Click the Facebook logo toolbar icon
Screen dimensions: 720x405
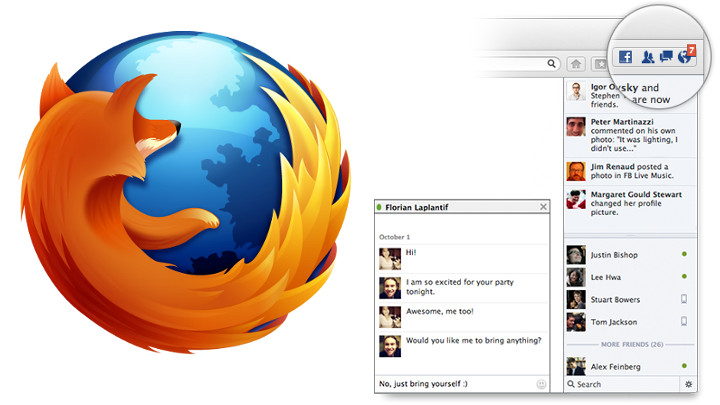click(x=625, y=56)
